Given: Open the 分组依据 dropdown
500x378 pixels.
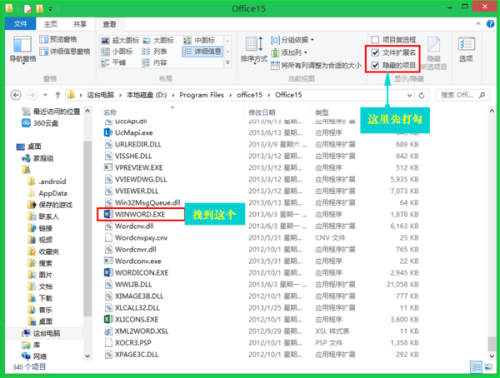Looking at the screenshot, I should click(292, 40).
